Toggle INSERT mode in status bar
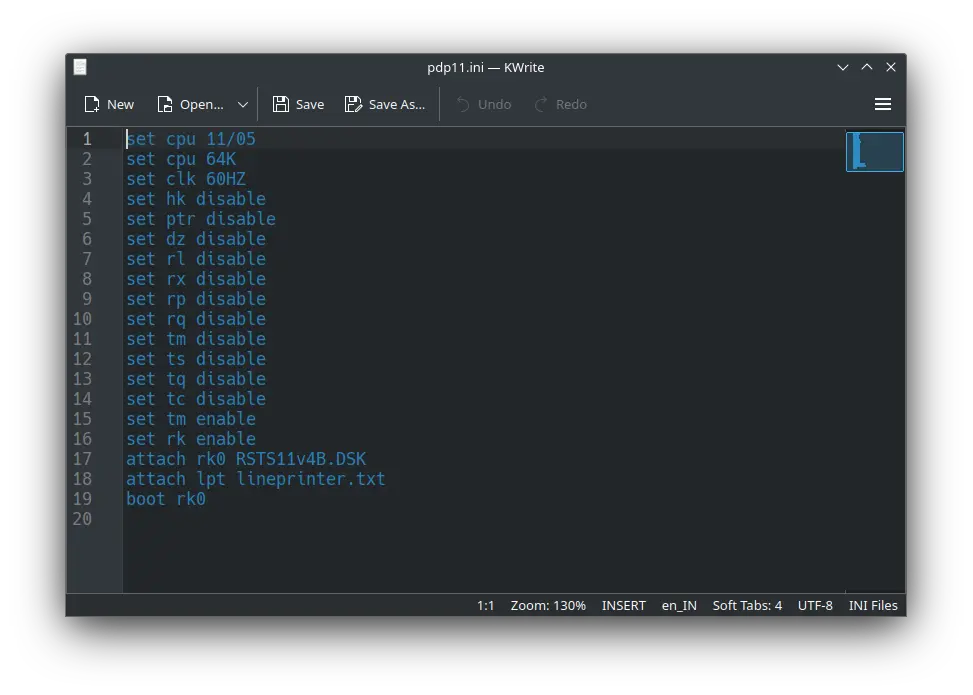This screenshot has width=973, height=695. click(623, 605)
